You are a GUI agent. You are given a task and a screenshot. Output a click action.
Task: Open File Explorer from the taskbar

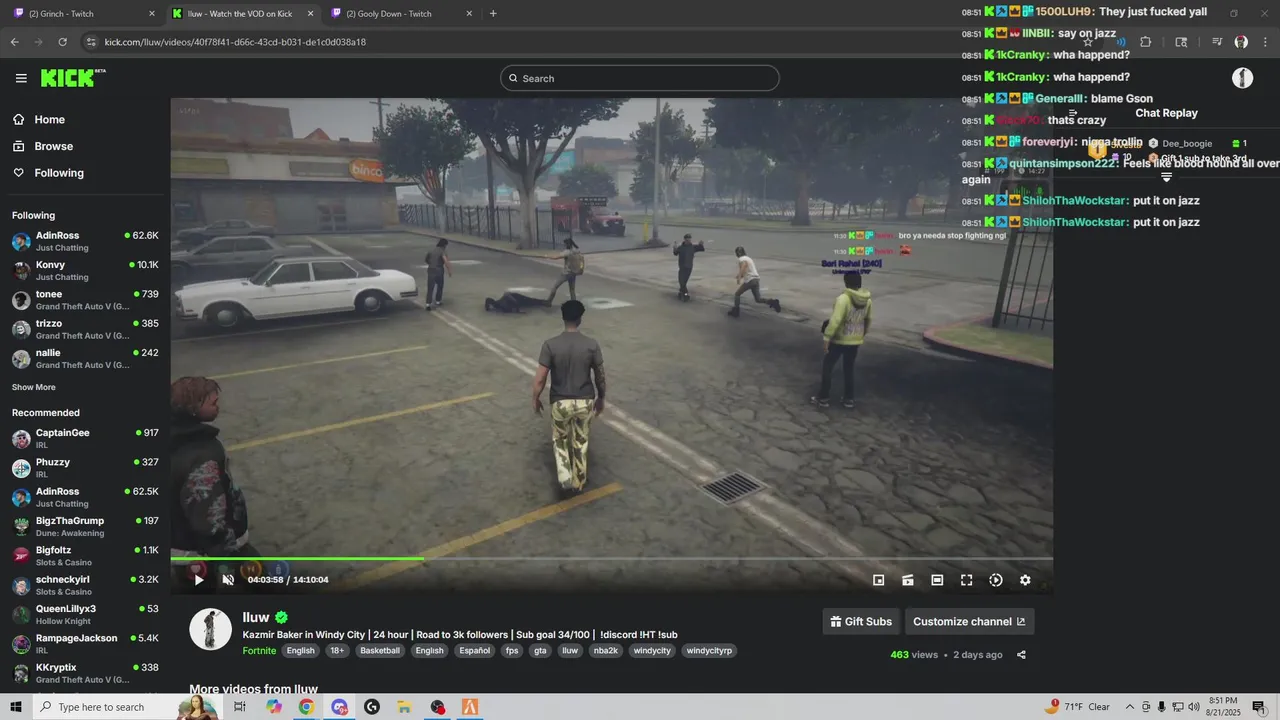pyautogui.click(x=405, y=707)
